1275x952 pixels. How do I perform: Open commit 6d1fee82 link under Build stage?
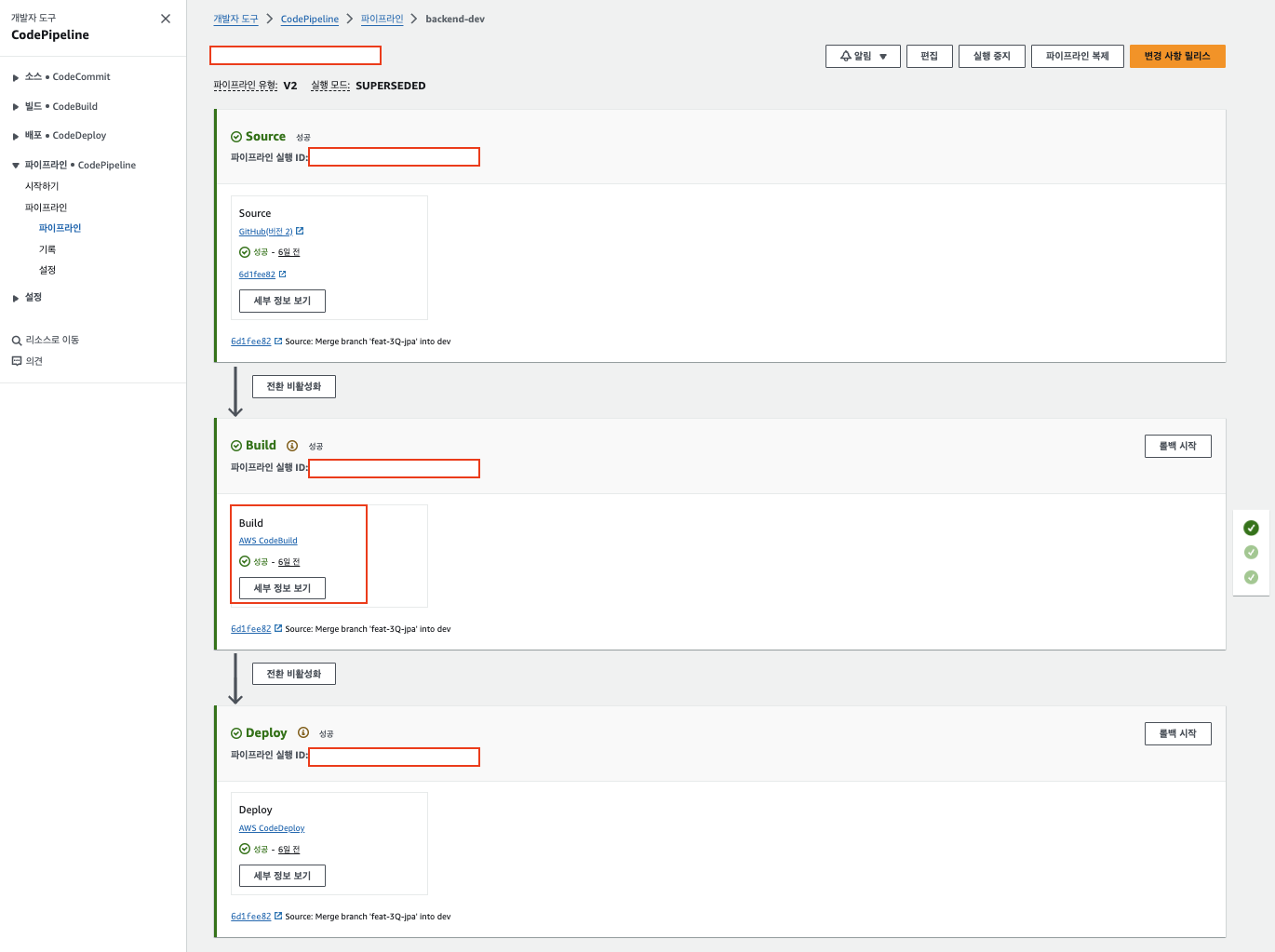[251, 629]
